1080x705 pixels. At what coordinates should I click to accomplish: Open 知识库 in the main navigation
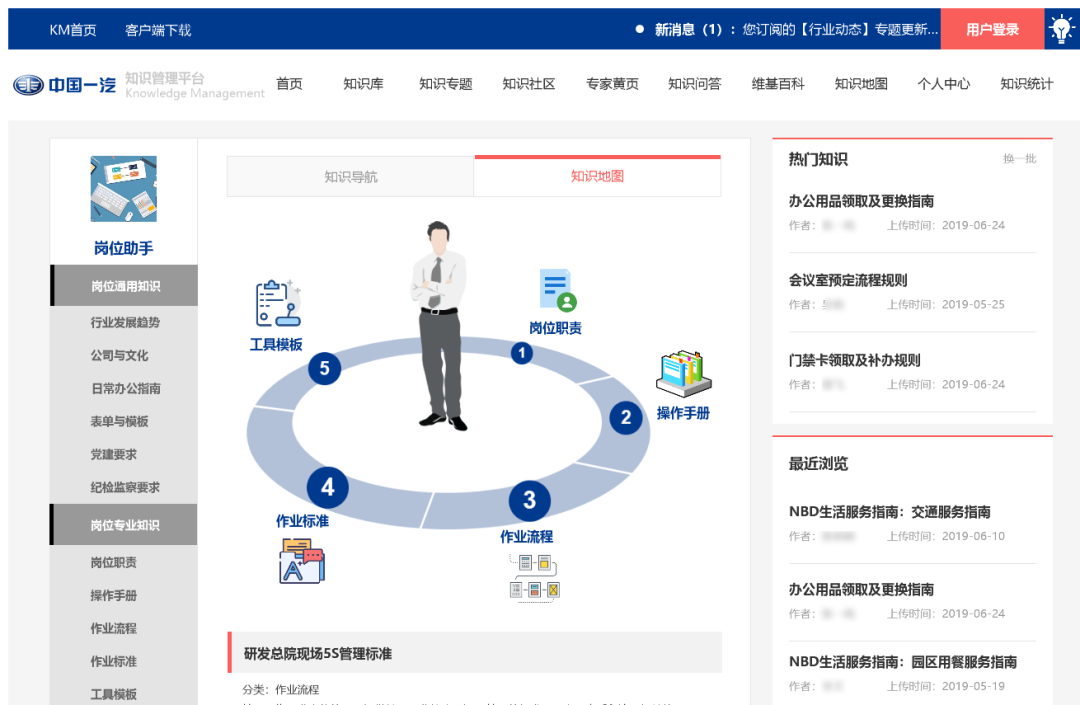(x=363, y=84)
